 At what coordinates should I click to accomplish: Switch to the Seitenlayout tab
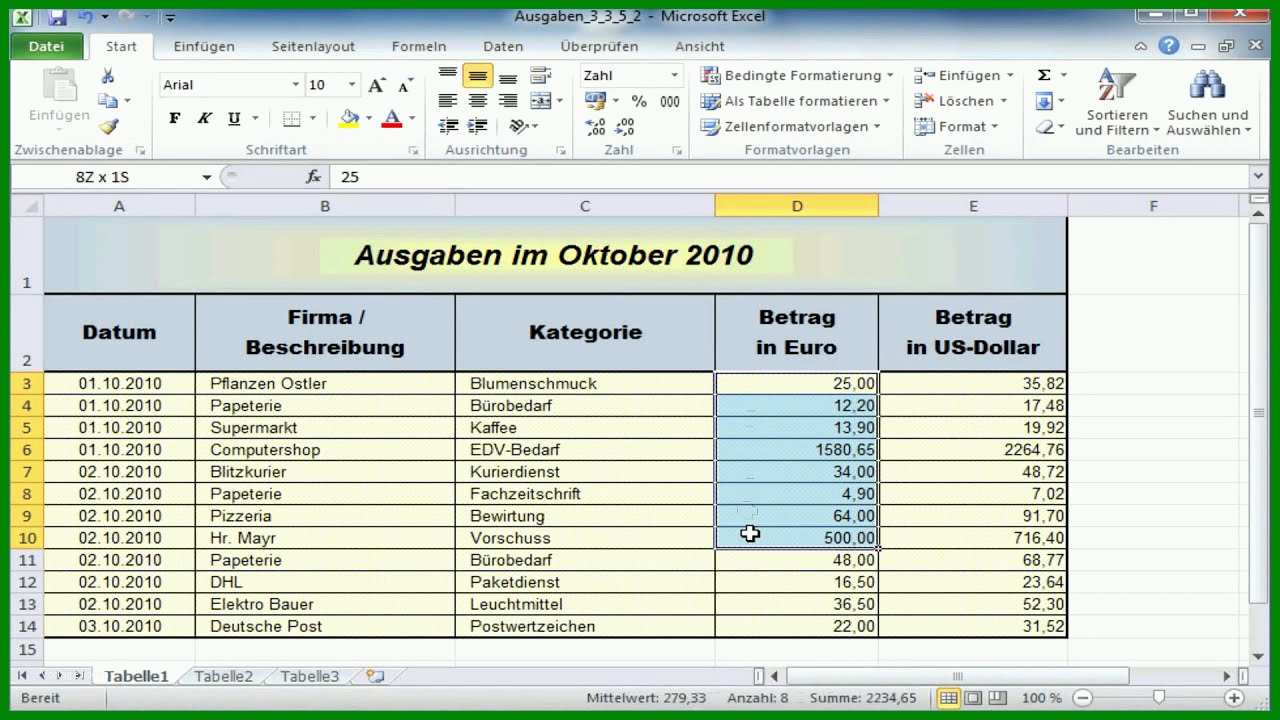[313, 46]
